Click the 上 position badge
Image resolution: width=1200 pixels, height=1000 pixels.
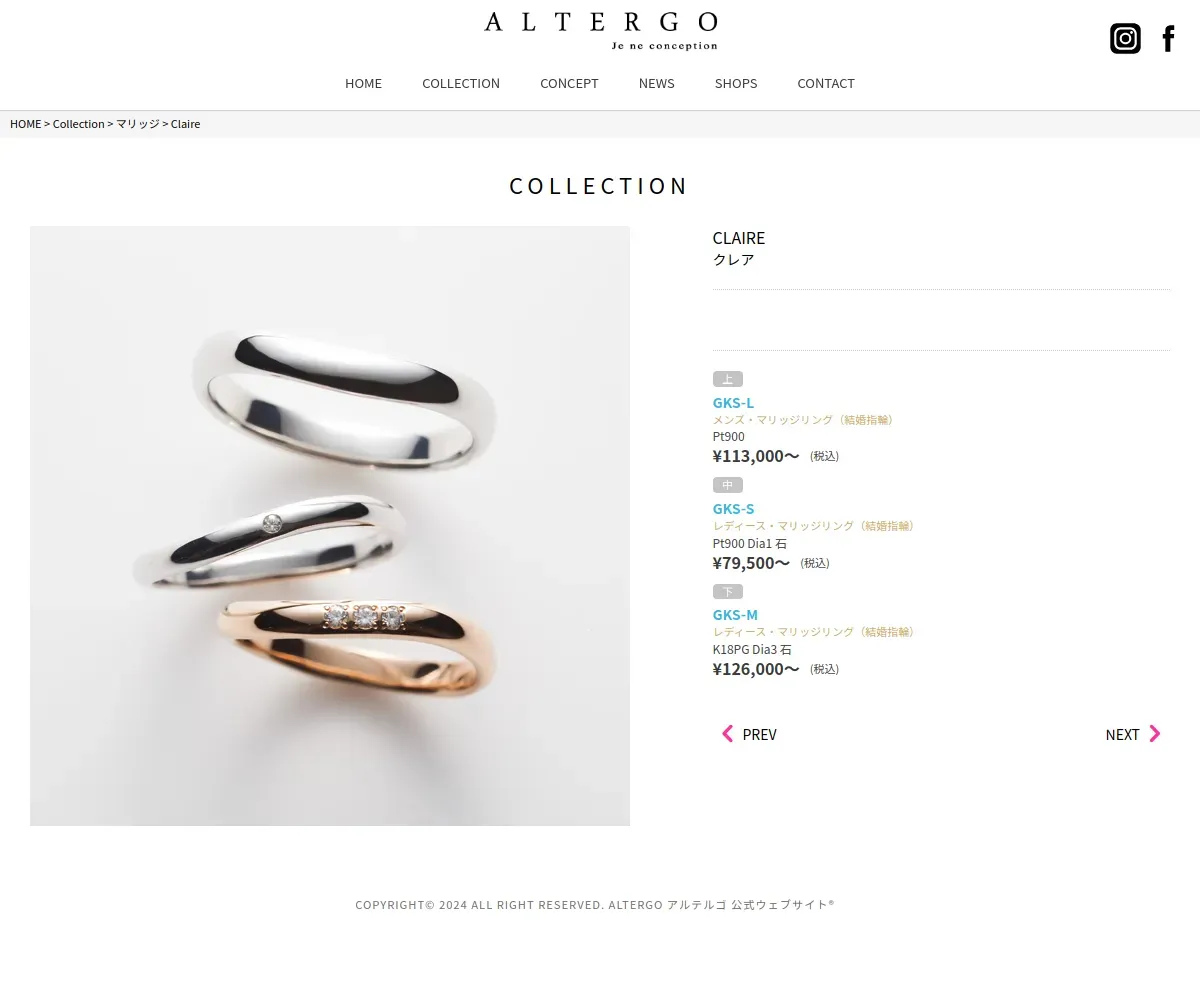(728, 379)
